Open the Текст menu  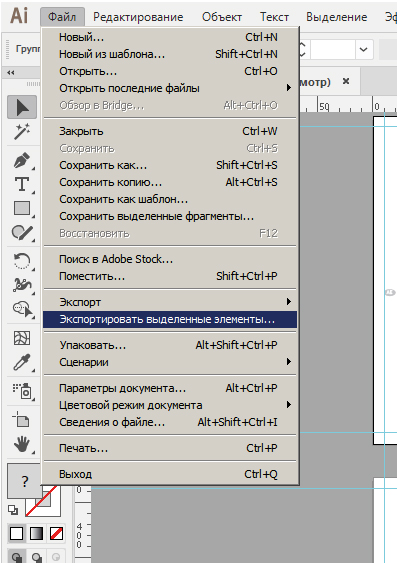tap(274, 17)
